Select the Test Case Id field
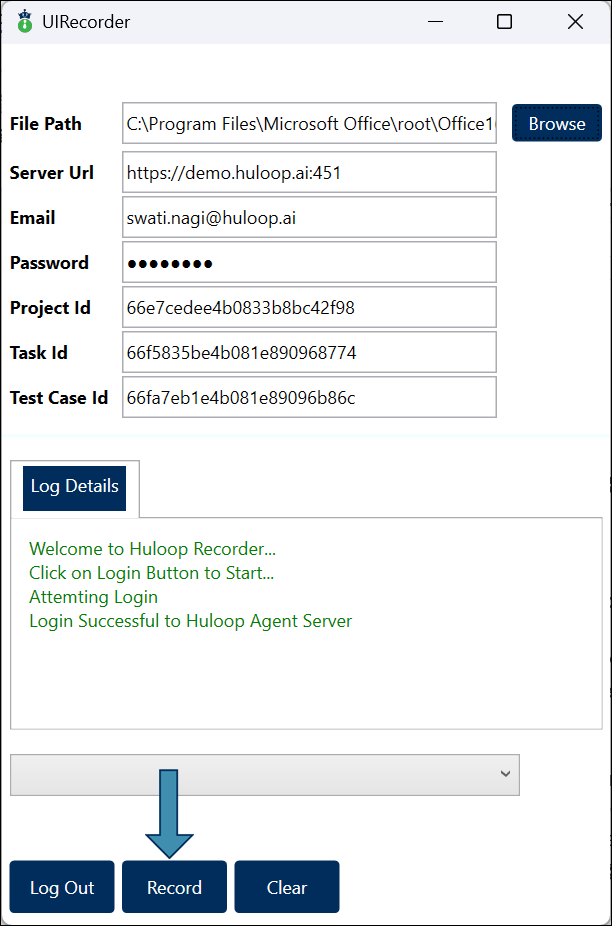This screenshot has width=612, height=926. click(x=309, y=397)
